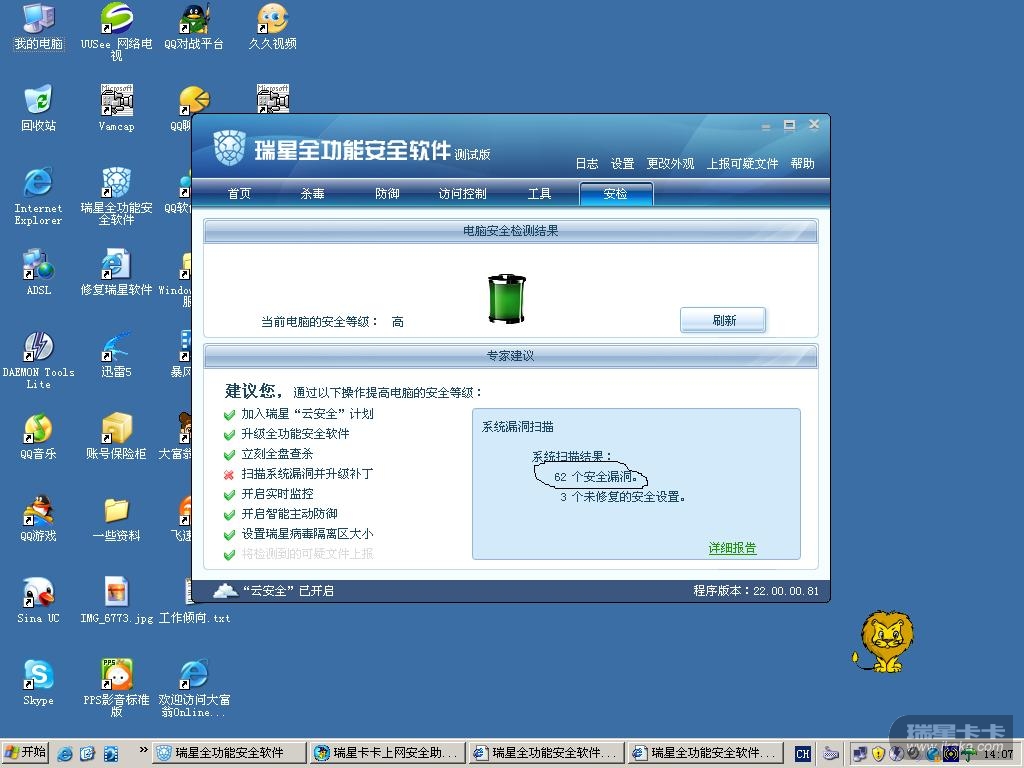Select 开启智能主动防御 suggestion
This screenshot has height=768, width=1024.
point(289,514)
